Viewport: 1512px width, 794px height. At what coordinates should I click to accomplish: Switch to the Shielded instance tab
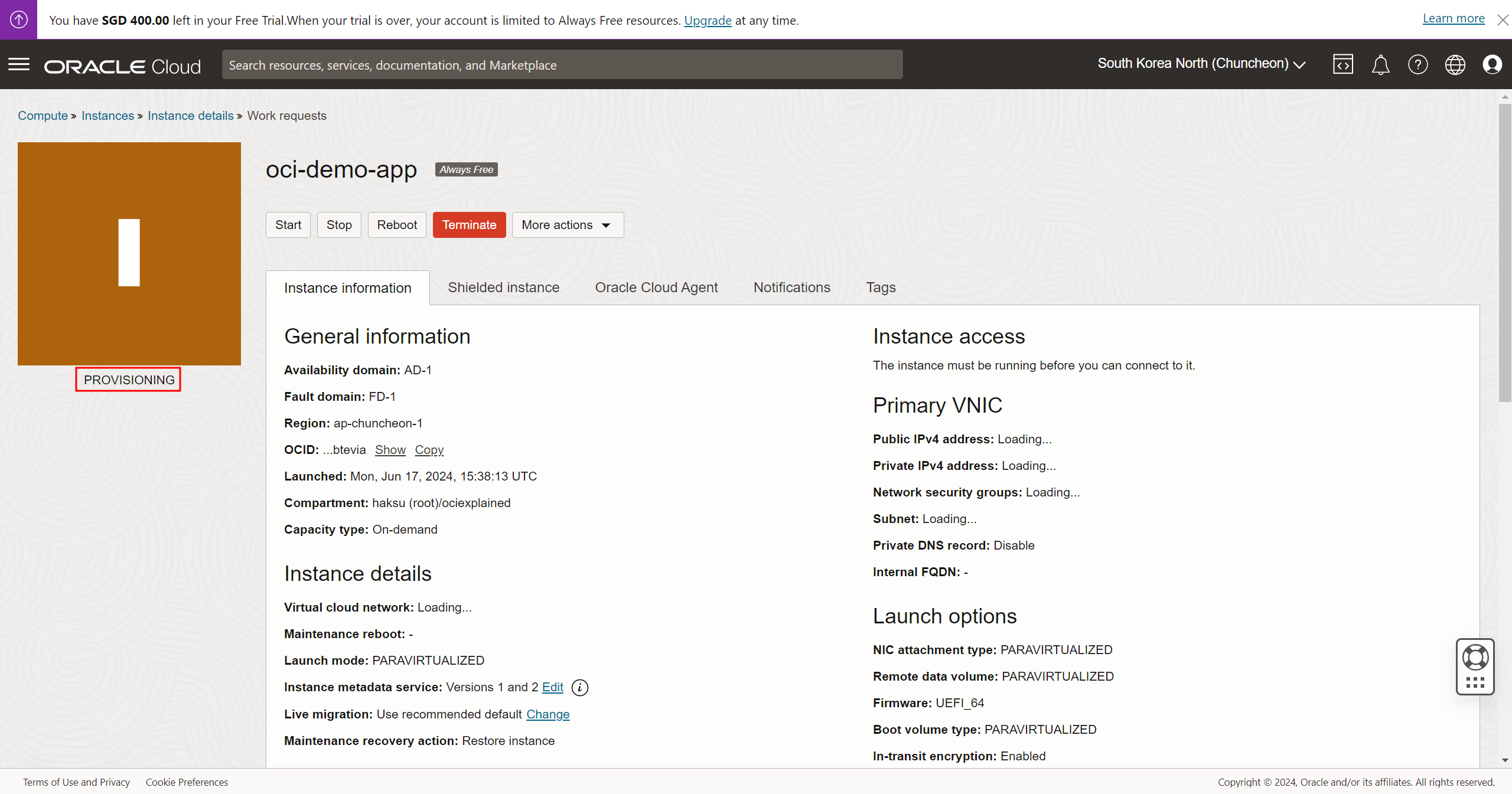click(503, 287)
